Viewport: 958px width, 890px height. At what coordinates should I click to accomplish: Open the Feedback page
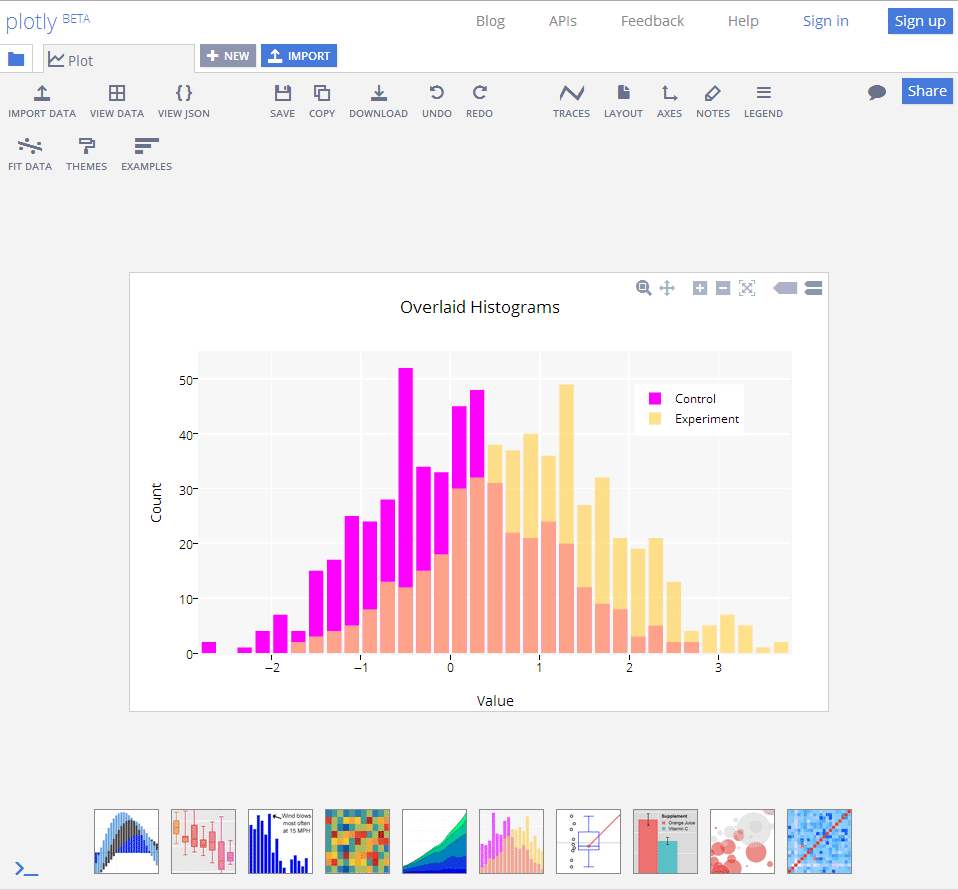651,20
